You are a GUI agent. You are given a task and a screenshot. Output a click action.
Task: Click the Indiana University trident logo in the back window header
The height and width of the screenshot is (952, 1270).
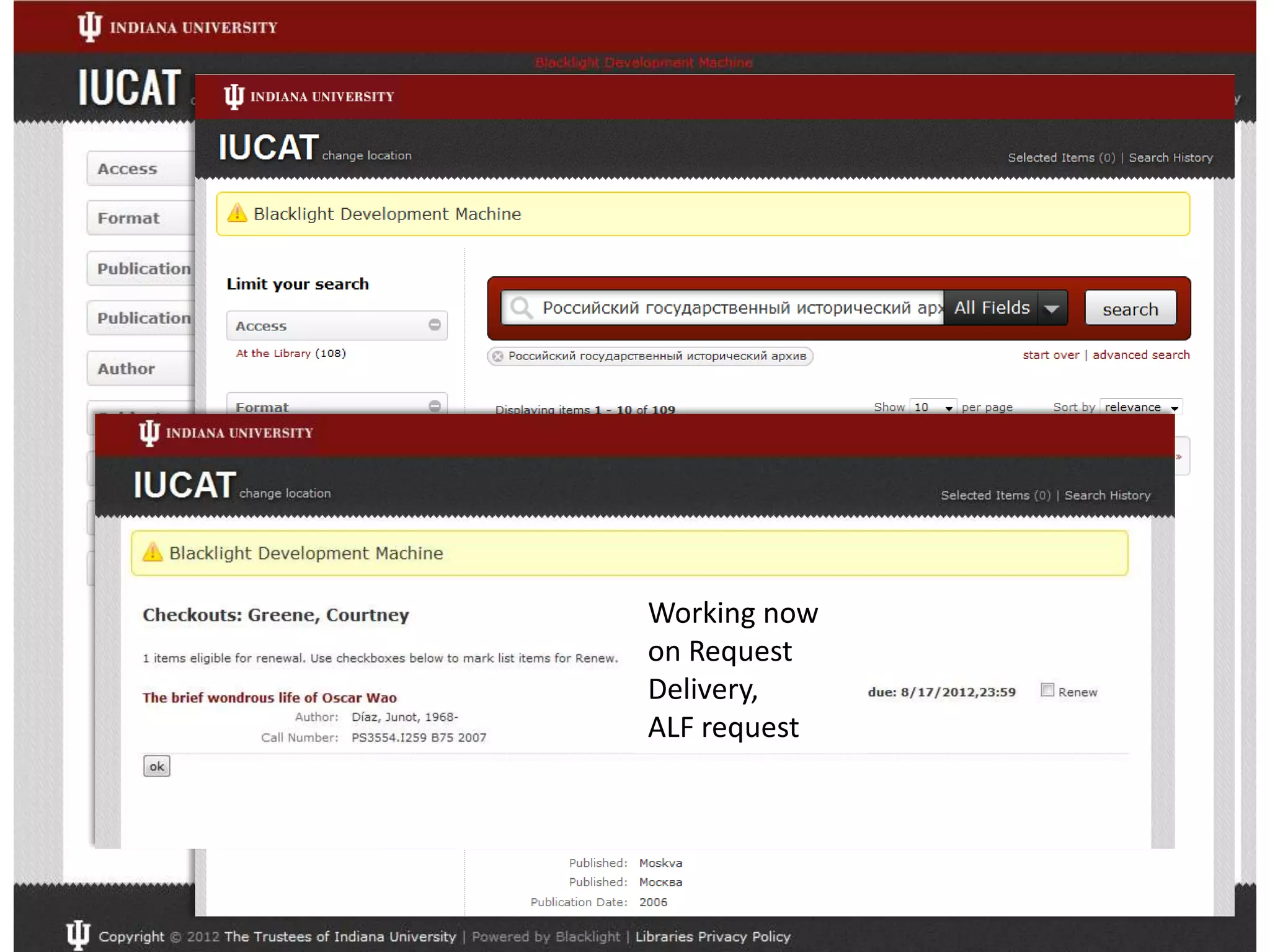[90, 27]
